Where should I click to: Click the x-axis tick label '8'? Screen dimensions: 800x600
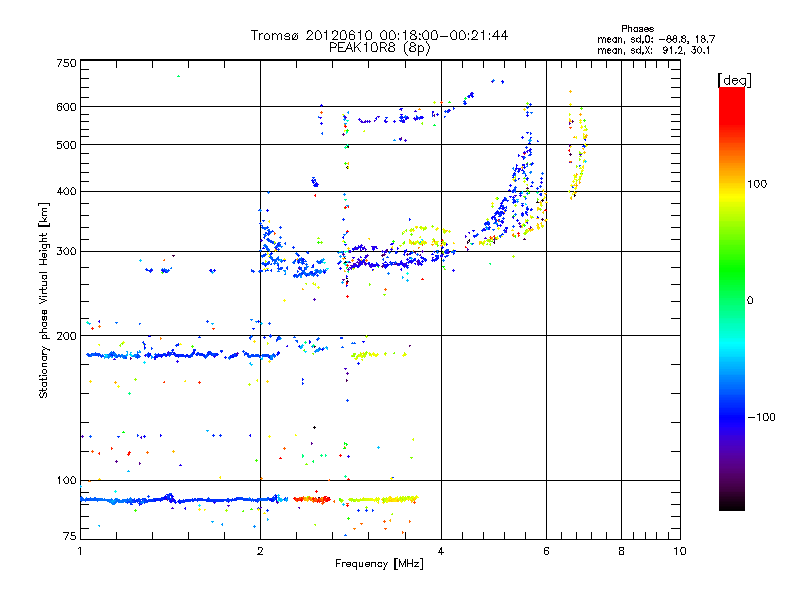(x=621, y=551)
